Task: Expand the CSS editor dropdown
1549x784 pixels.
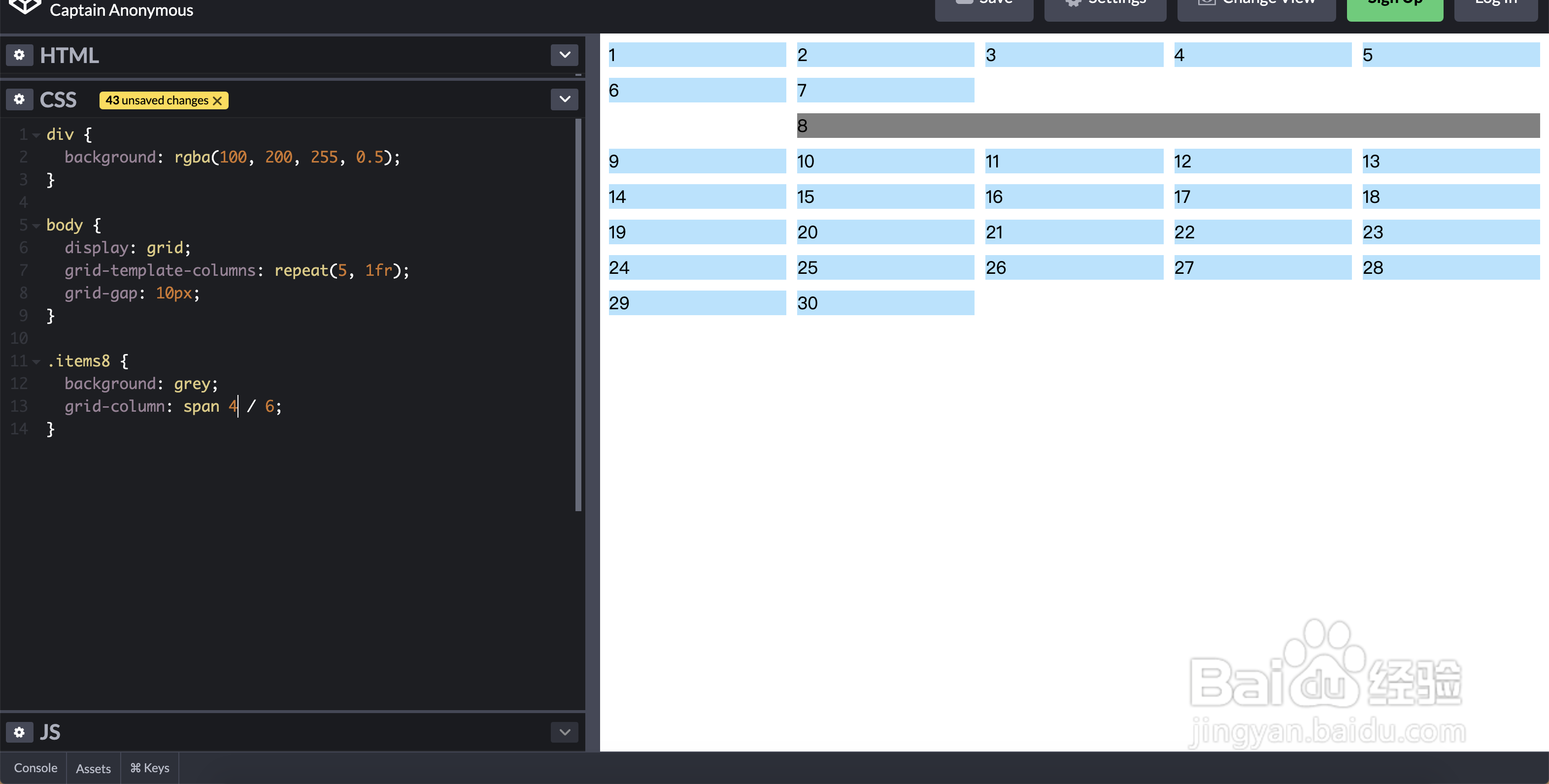Action: 564,99
